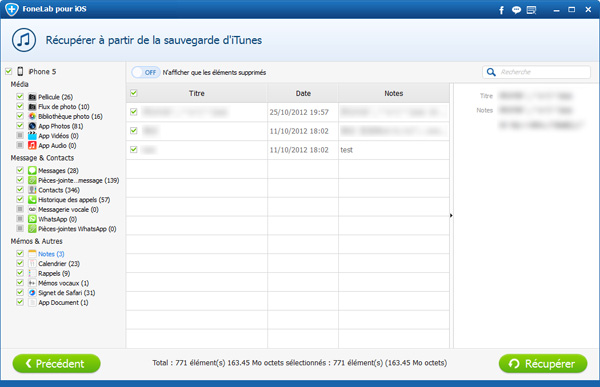
Task: Toggle the deleted-items-only OFF switch
Action: point(145,72)
